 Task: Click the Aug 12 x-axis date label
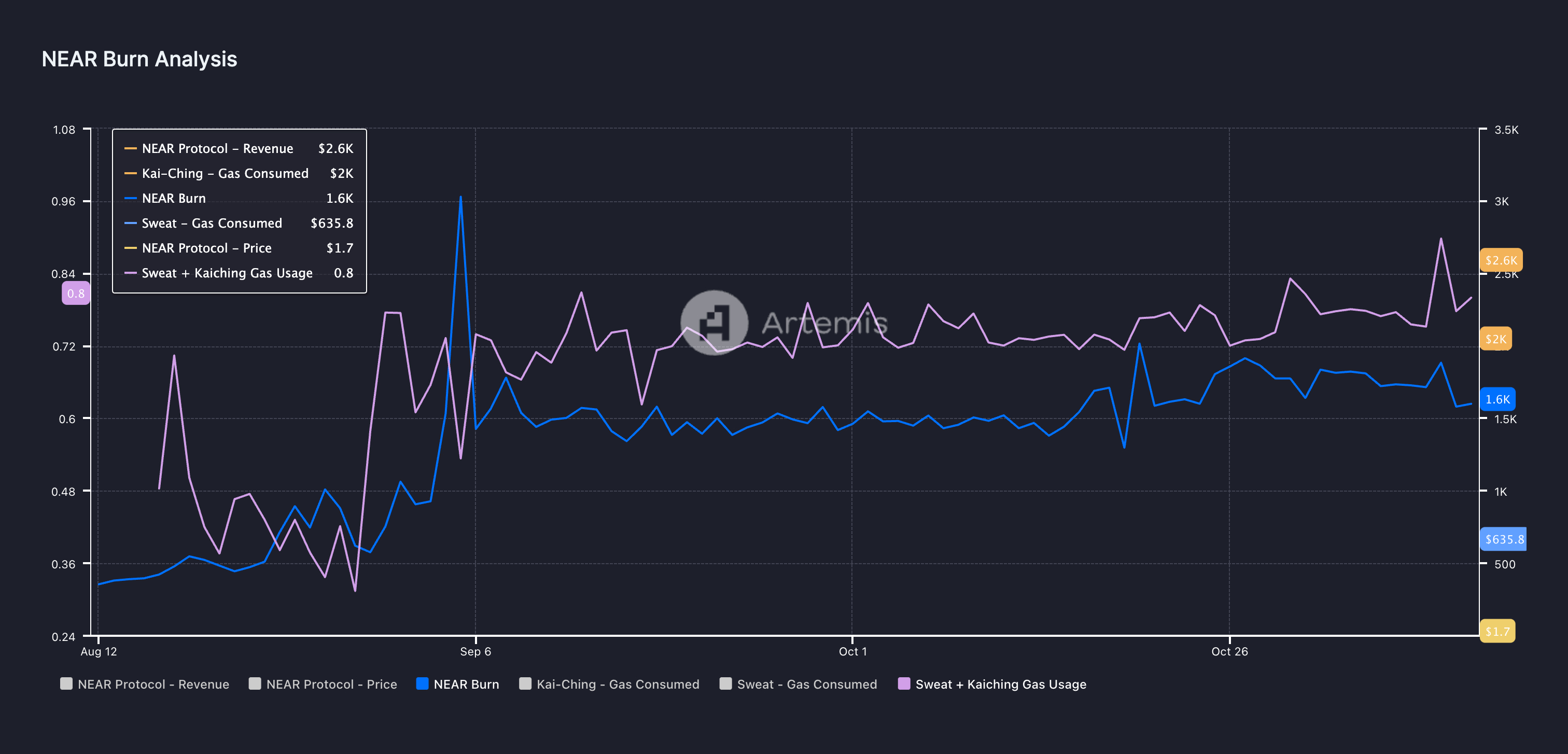[99, 652]
